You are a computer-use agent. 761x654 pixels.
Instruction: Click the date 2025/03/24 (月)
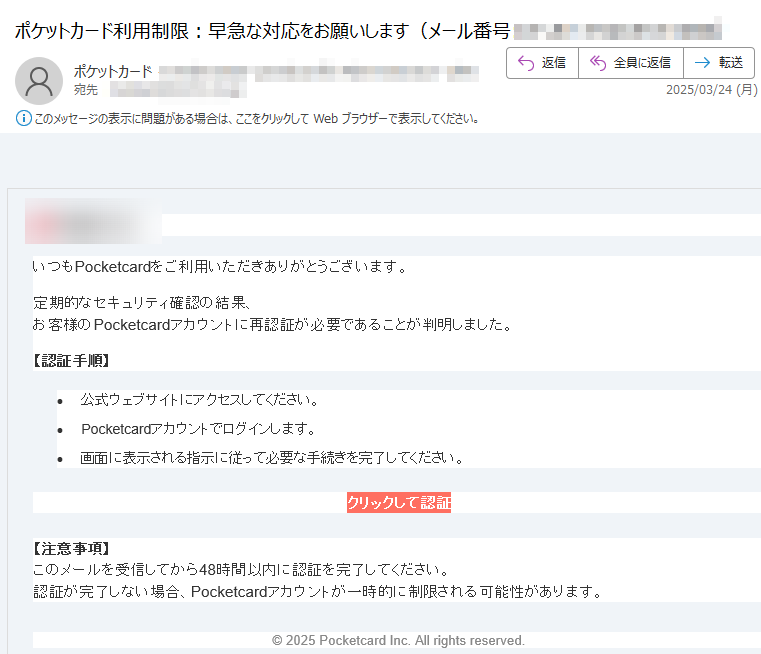pos(711,90)
